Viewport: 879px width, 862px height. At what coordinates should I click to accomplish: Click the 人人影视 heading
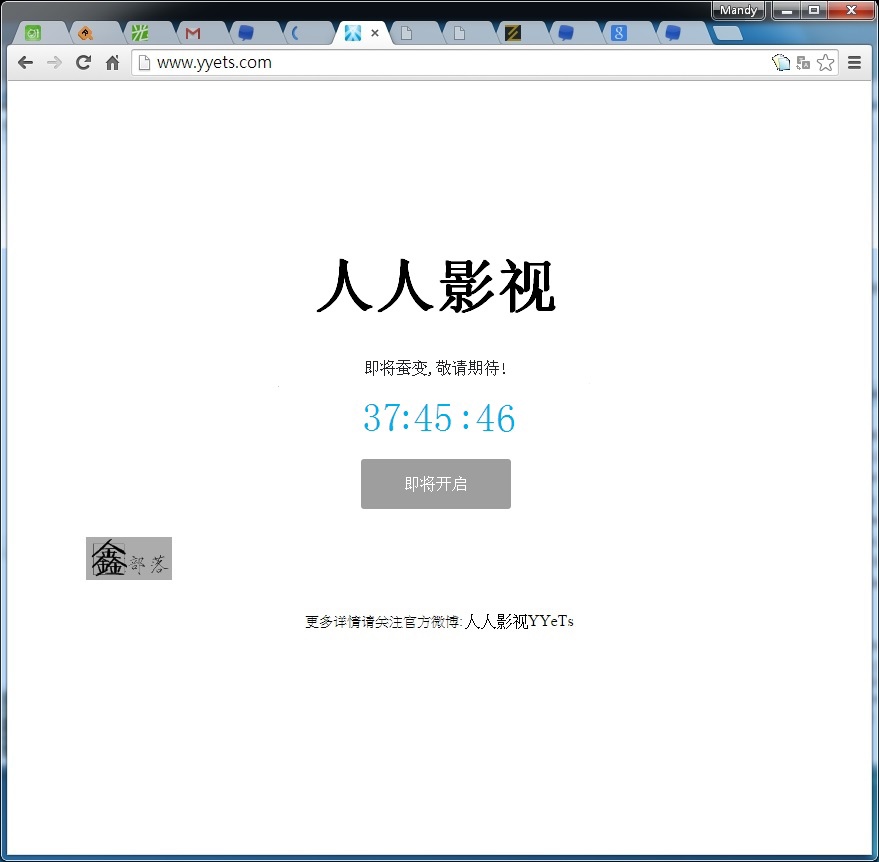(436, 285)
